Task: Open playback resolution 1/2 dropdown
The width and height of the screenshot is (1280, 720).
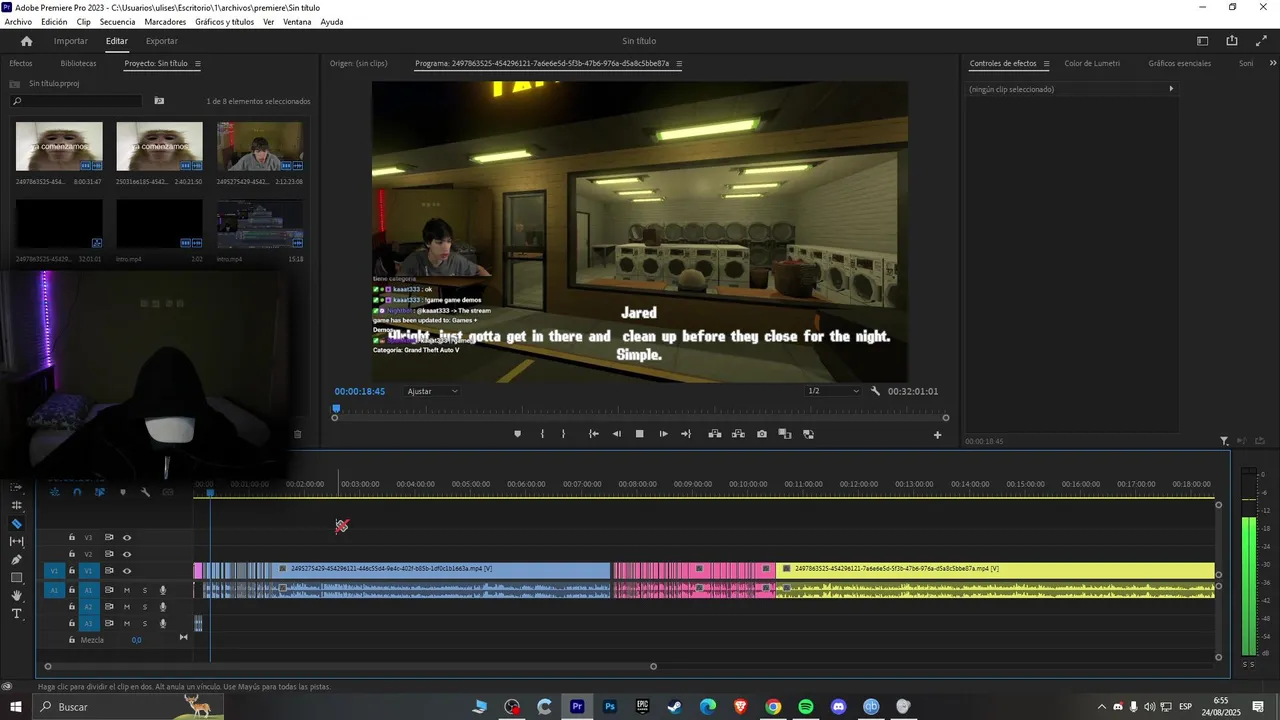Action: 833,391
